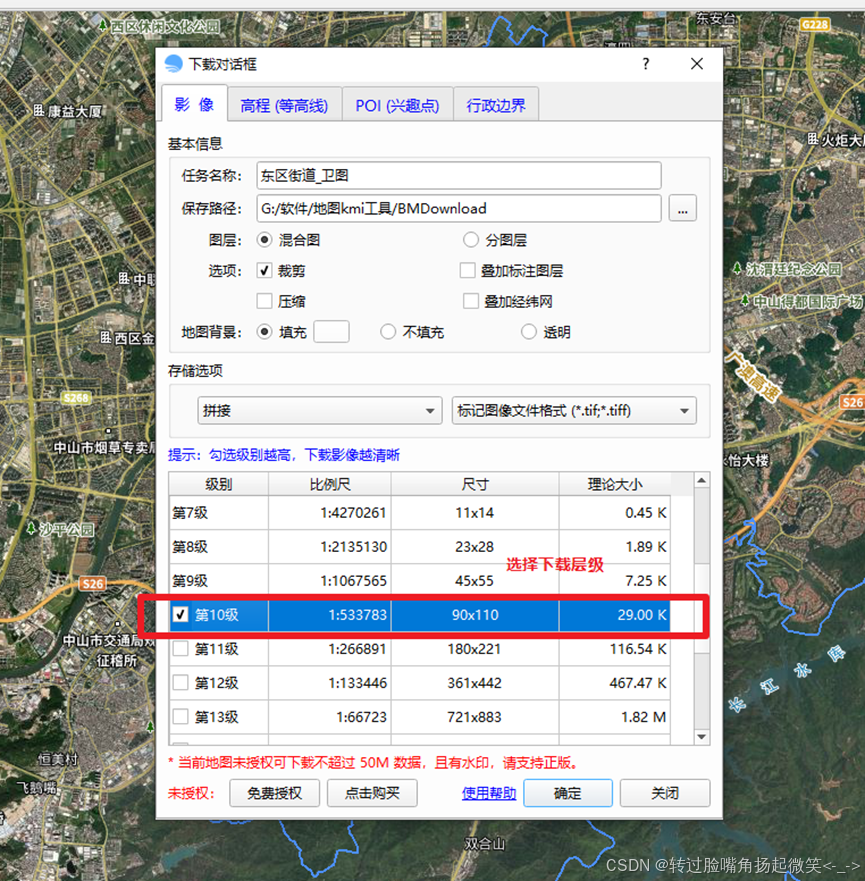Click the 90x110 size cell
The image size is (865, 881).
475,615
